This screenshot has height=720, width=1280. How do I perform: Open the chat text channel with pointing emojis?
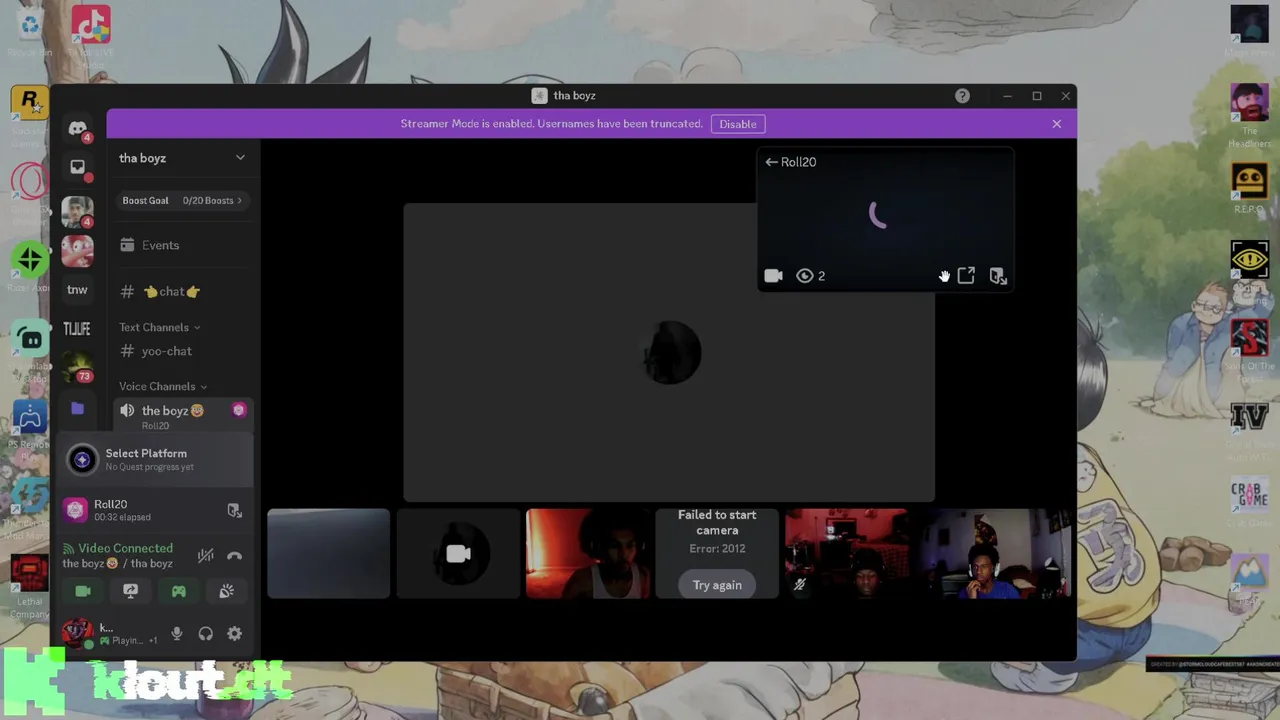182,291
